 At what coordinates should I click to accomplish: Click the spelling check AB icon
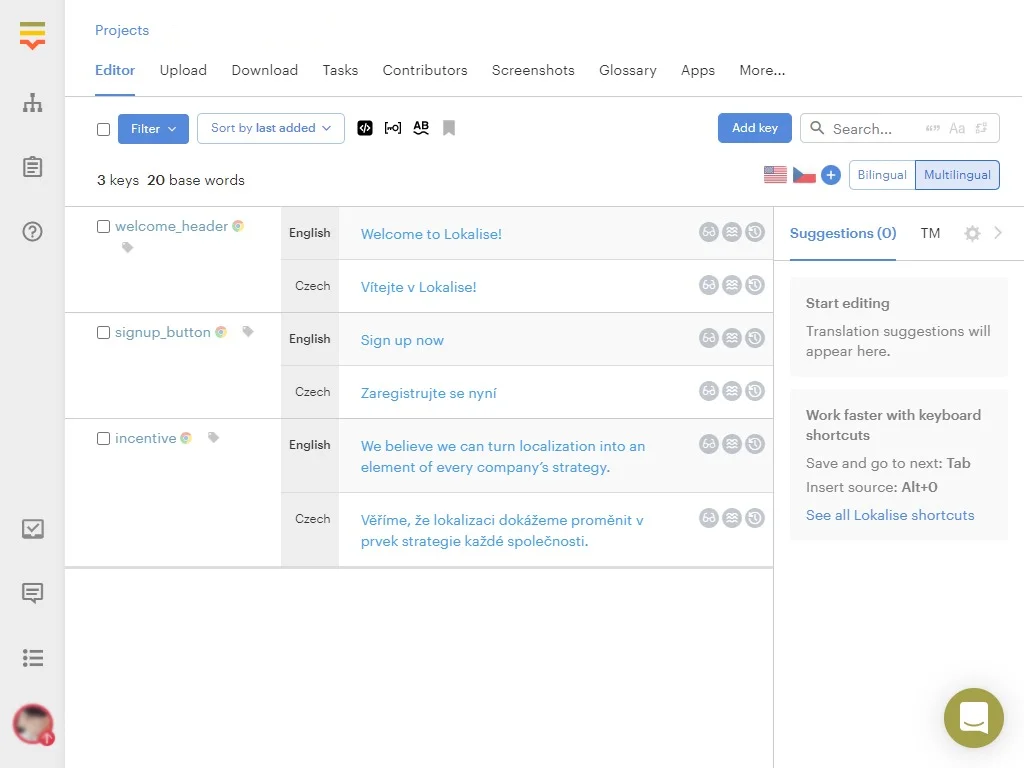421,128
